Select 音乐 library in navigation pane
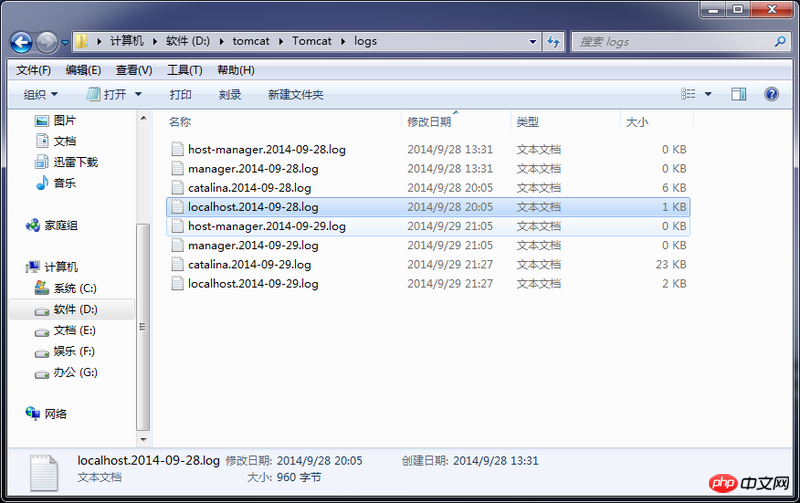This screenshot has height=503, width=800. click(56, 183)
